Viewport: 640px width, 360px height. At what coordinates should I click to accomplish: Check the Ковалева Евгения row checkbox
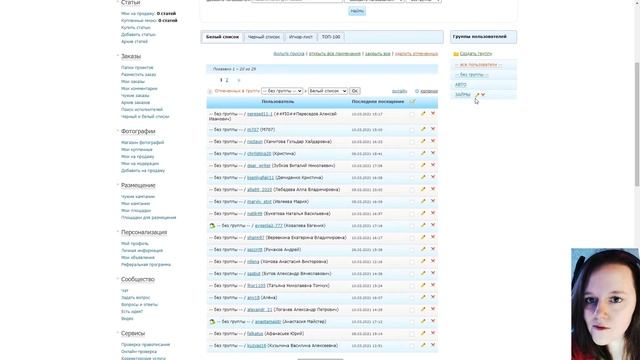click(x=412, y=226)
